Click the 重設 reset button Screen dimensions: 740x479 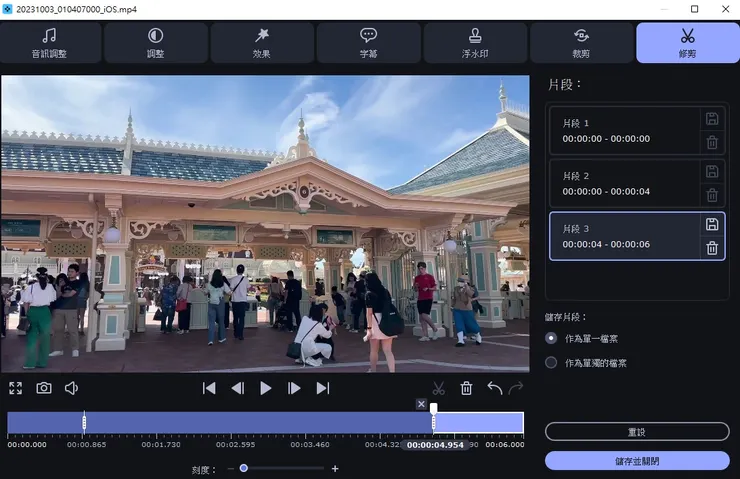tap(637, 432)
